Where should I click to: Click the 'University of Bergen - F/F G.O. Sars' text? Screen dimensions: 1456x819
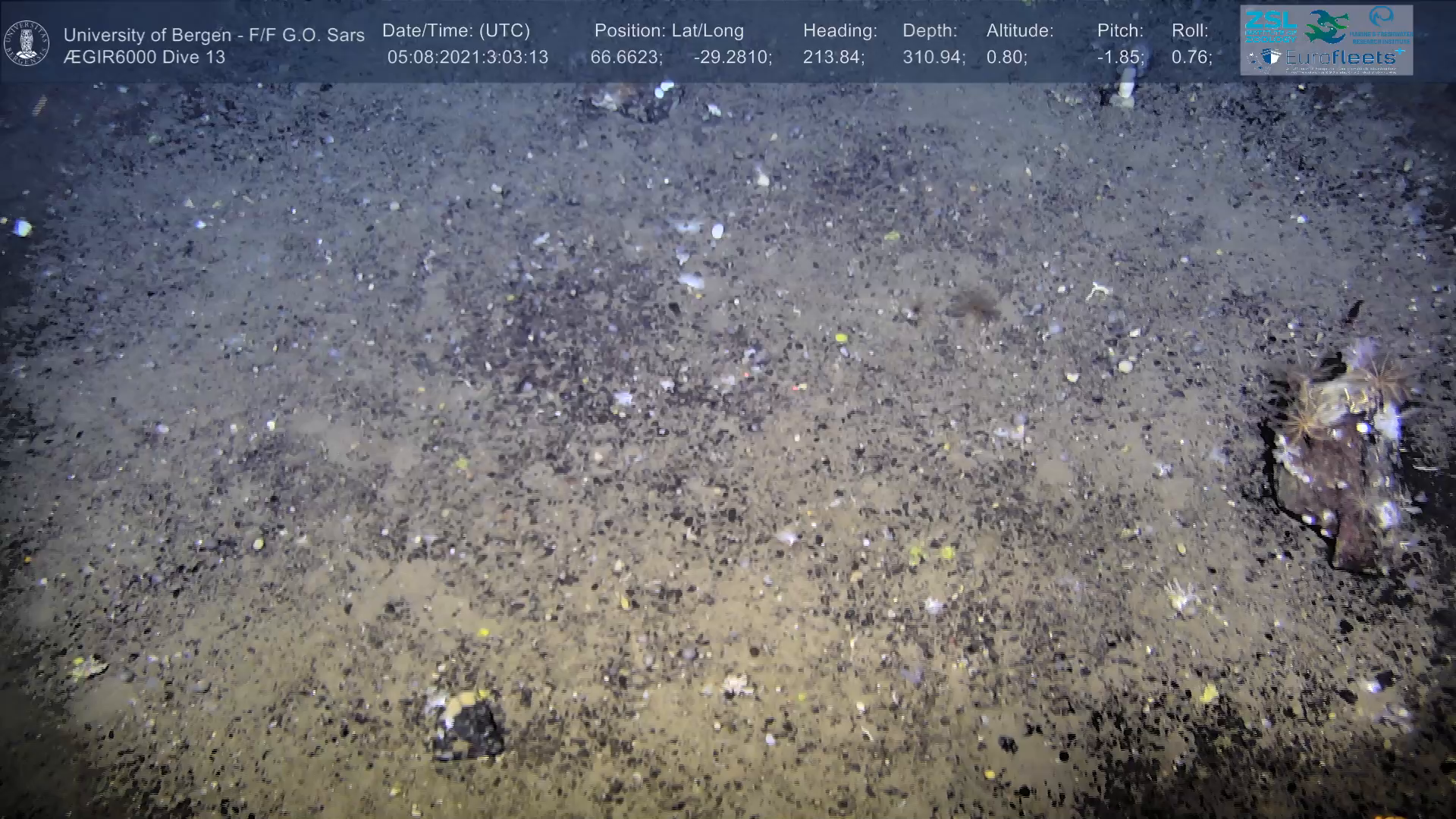tap(214, 35)
